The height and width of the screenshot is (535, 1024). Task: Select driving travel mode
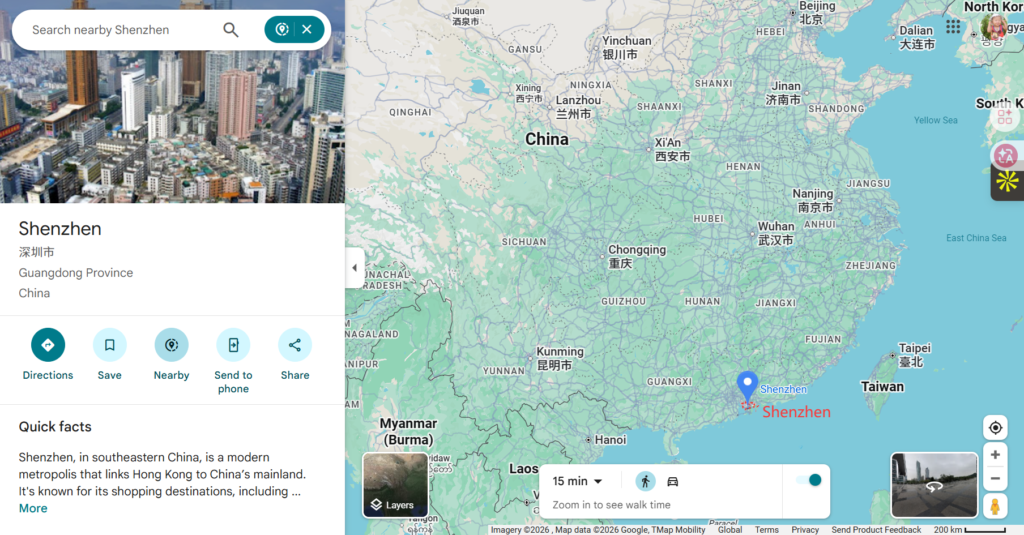point(673,481)
